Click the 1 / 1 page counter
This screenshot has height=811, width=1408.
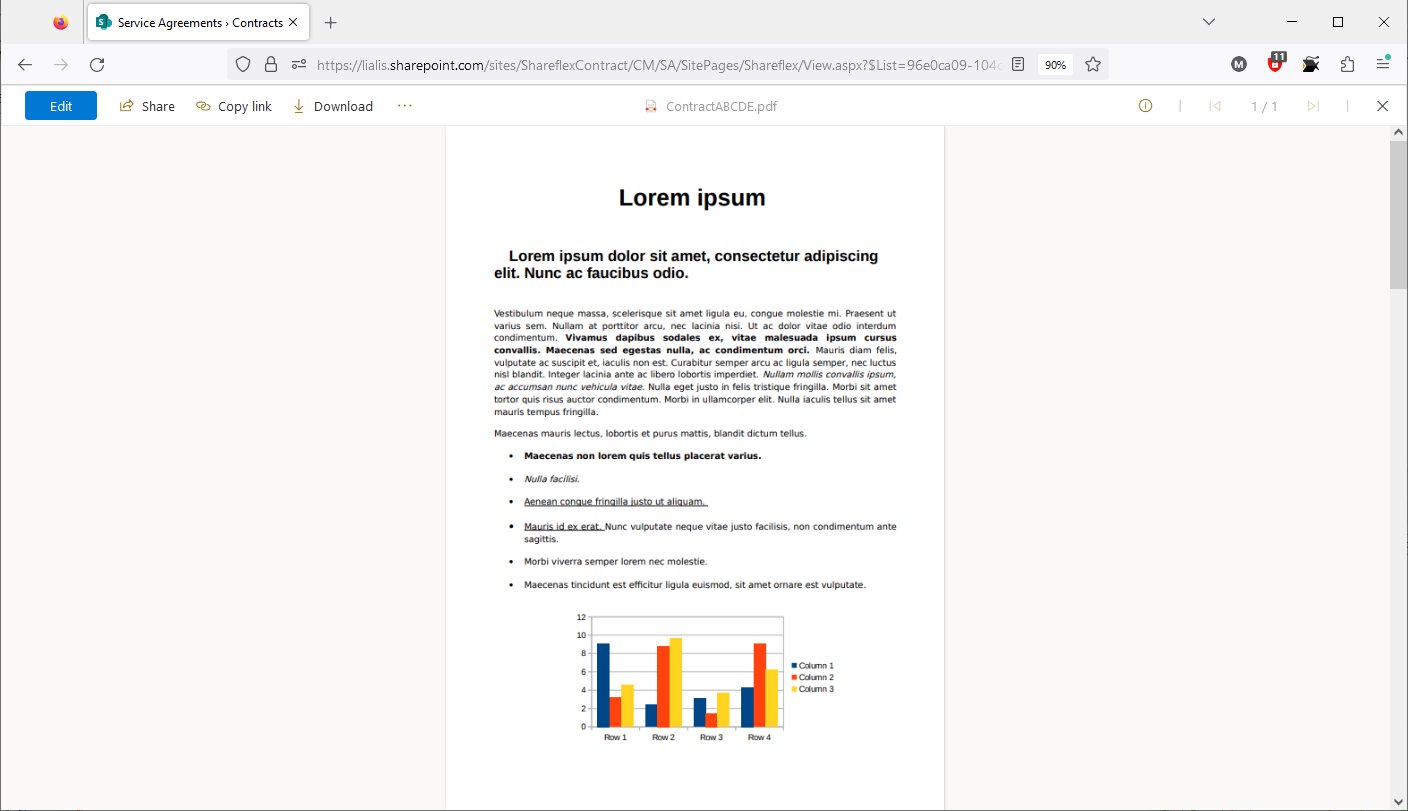pos(1264,106)
